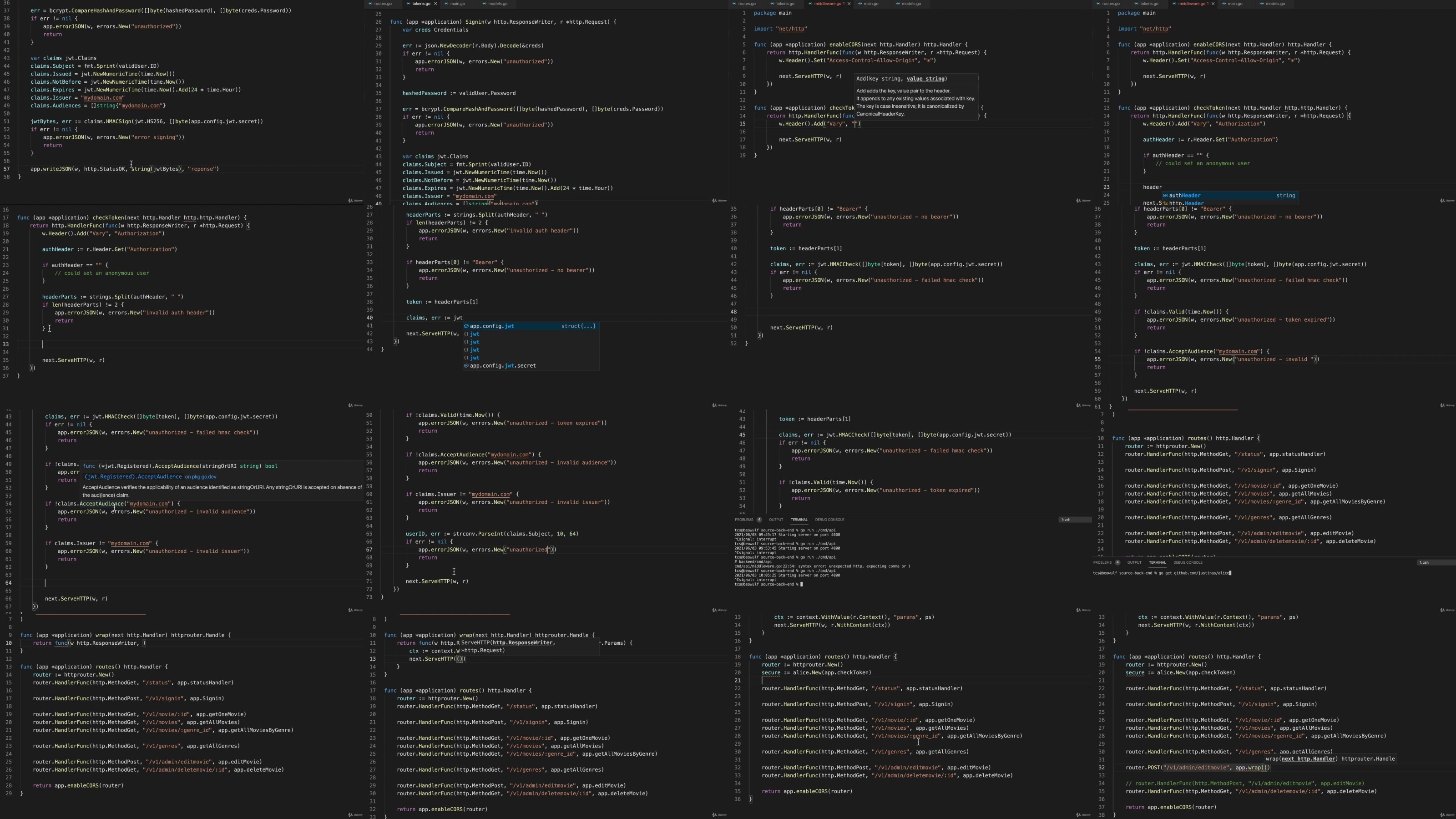Open the routes.go tab in the pane with the authHeader suggestion
Screen dimensions: 1456x819
(1110, 4)
